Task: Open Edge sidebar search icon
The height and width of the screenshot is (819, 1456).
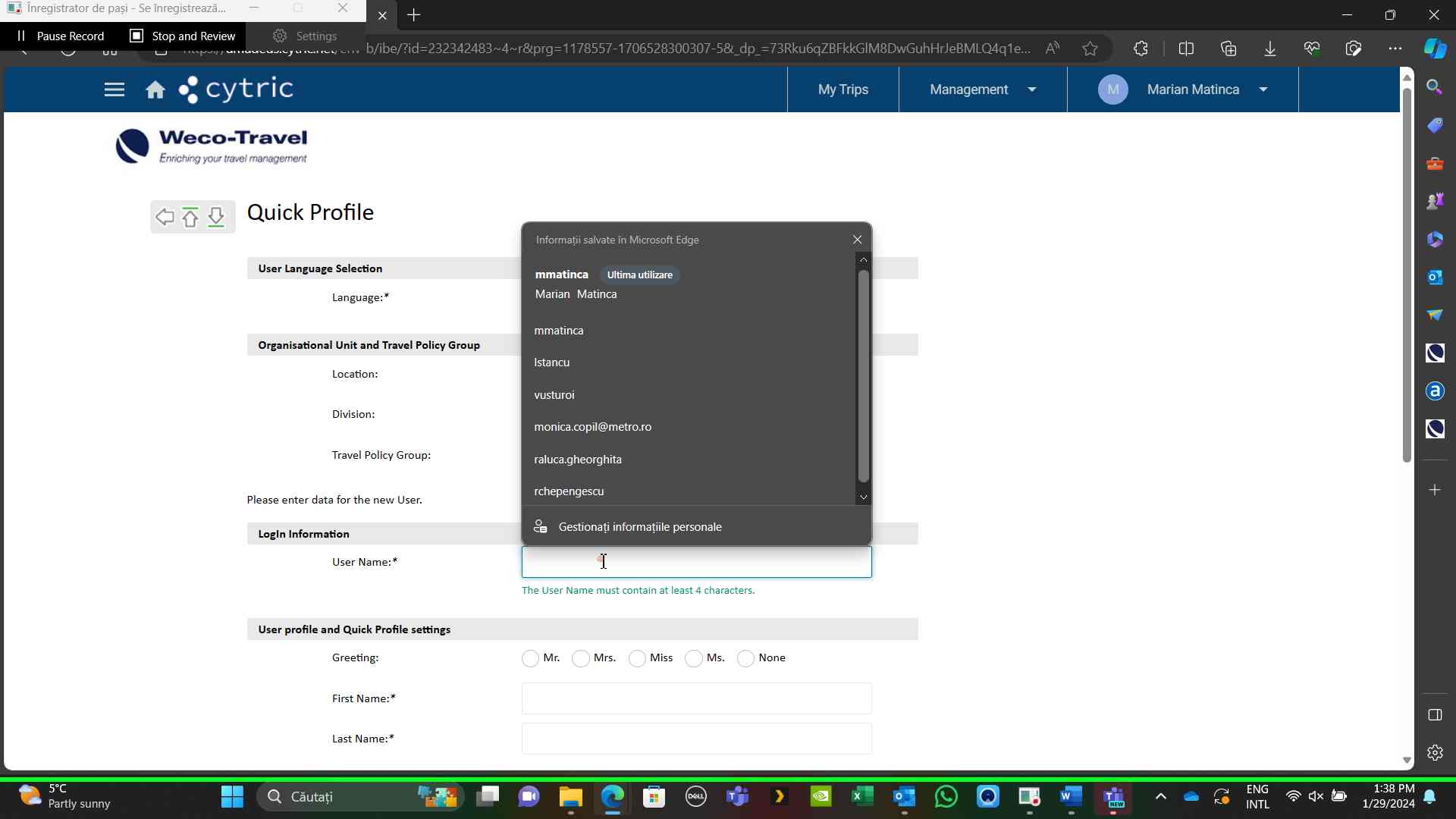Action: click(1435, 86)
